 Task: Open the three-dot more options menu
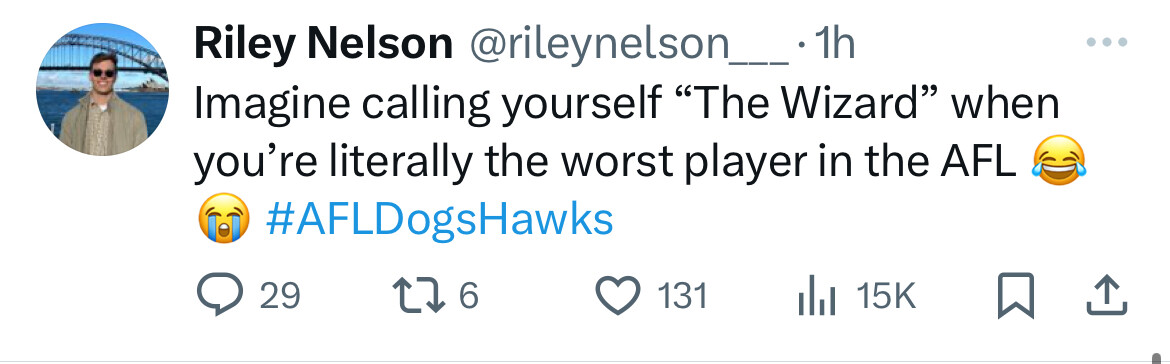point(1107,43)
